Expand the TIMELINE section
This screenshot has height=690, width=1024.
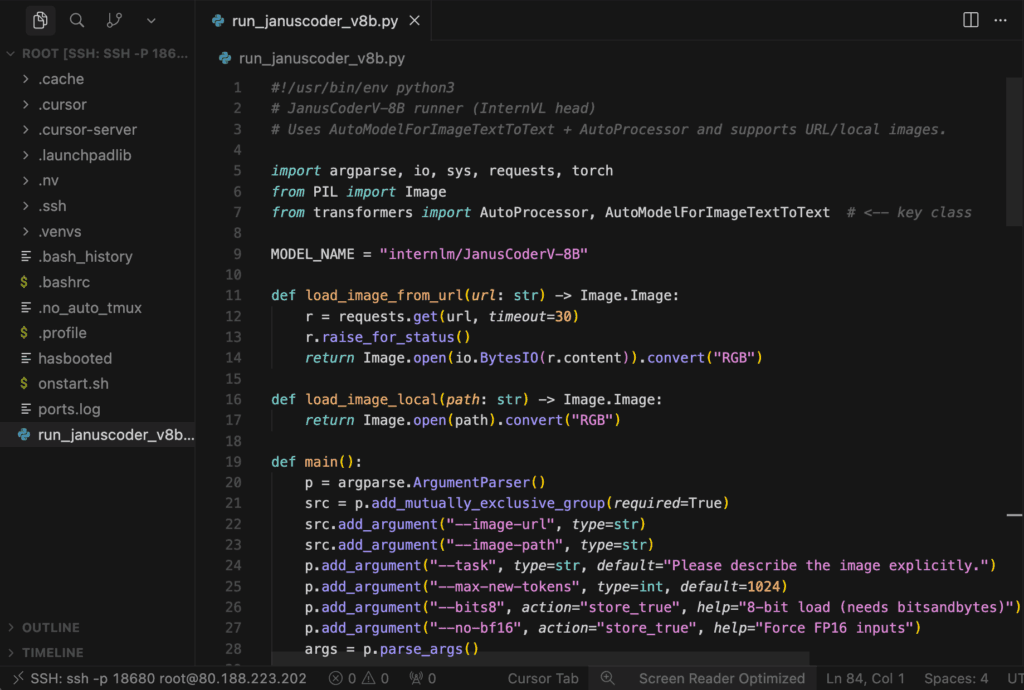(52, 653)
